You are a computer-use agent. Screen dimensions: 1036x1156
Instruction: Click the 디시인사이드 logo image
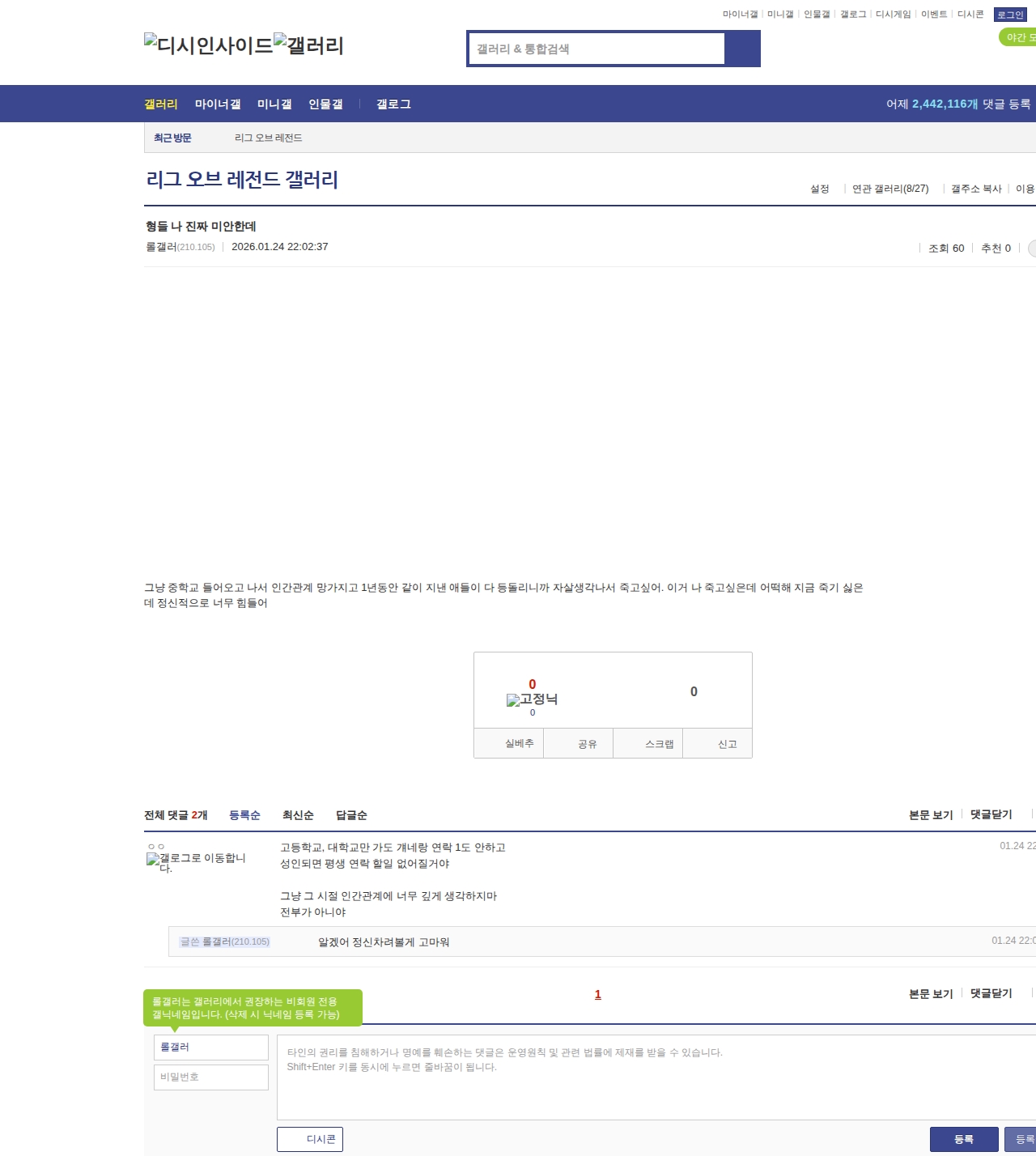pos(209,45)
